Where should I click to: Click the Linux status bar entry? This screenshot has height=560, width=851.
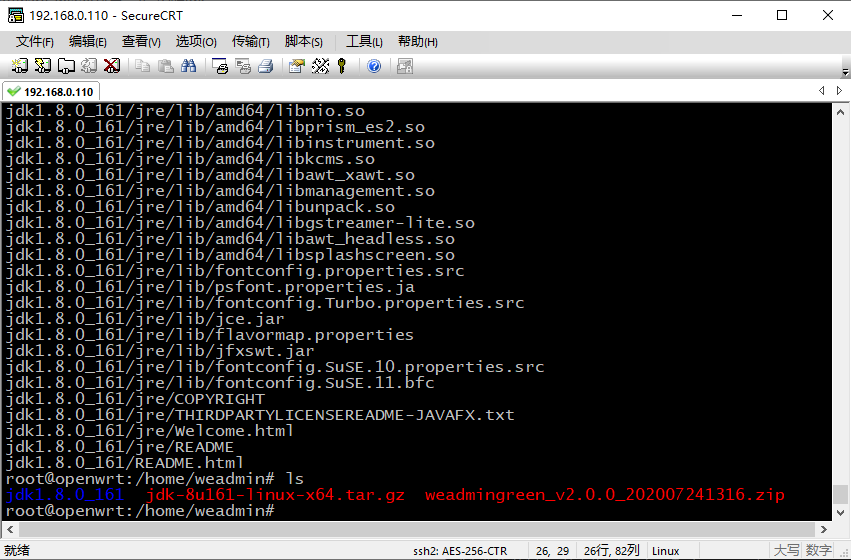coord(665,551)
